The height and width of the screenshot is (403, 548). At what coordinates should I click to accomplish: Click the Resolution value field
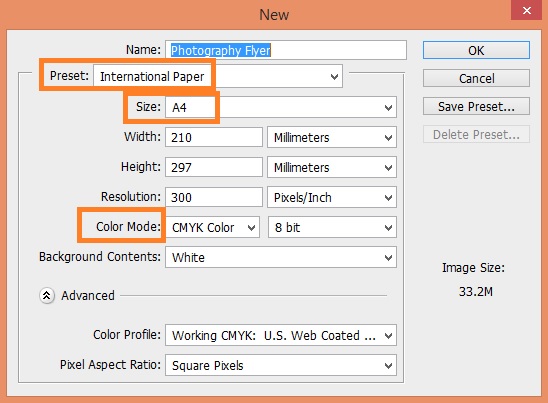point(214,197)
